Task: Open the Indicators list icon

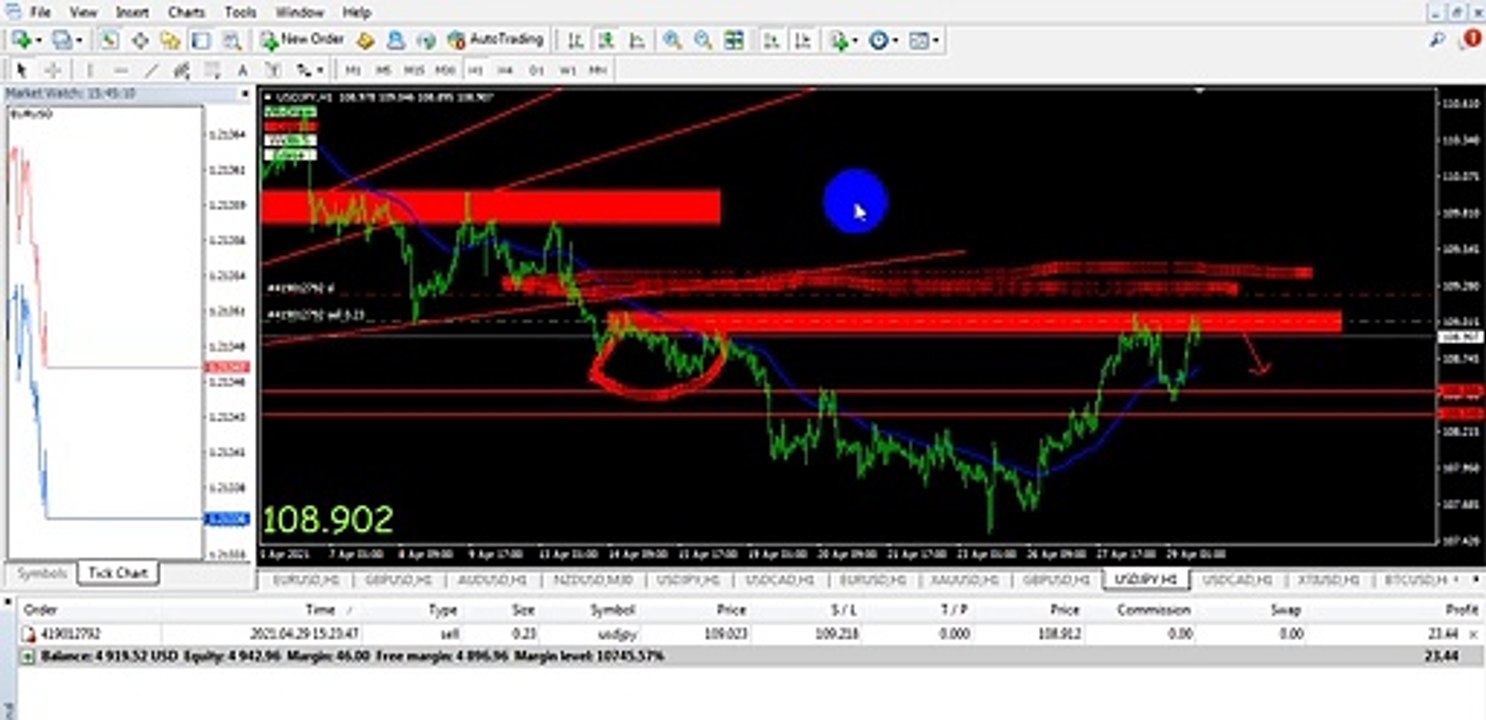Action: 838,40
